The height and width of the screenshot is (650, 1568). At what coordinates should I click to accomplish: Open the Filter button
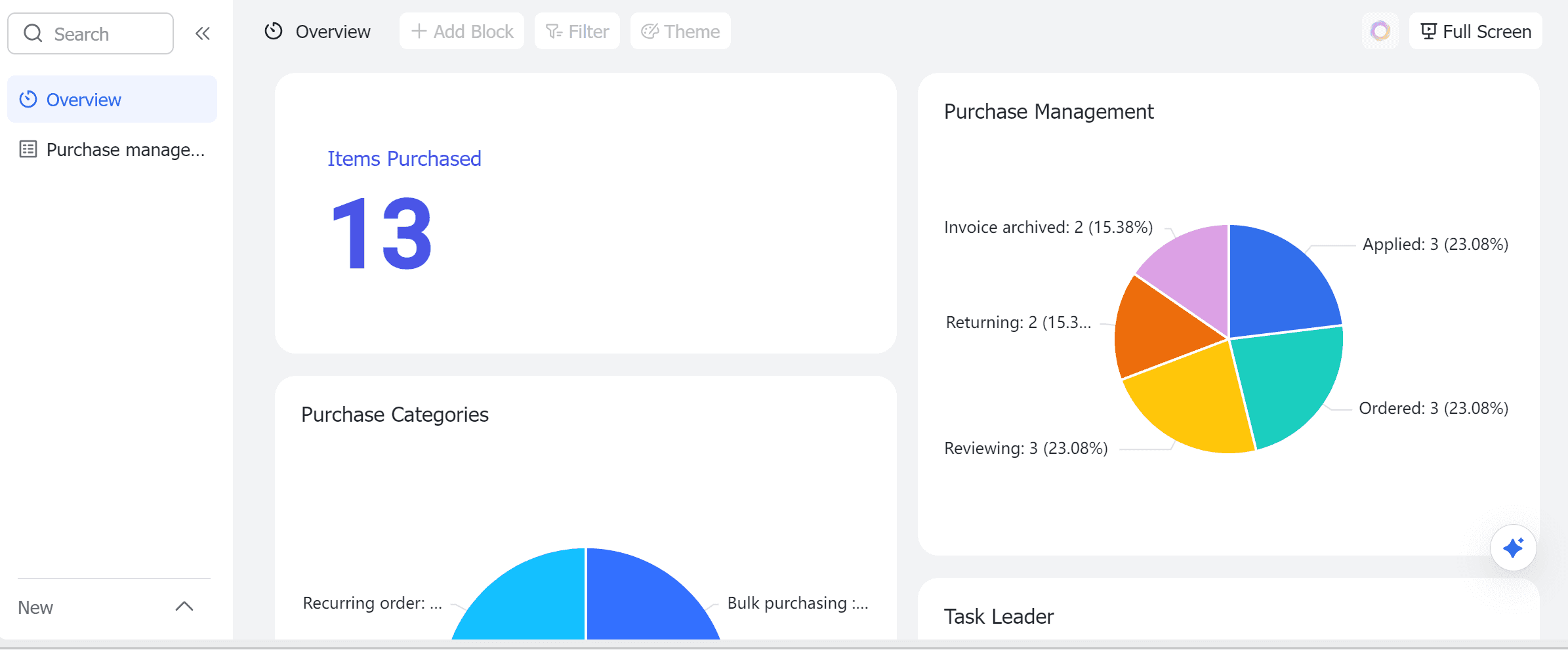coord(577,31)
